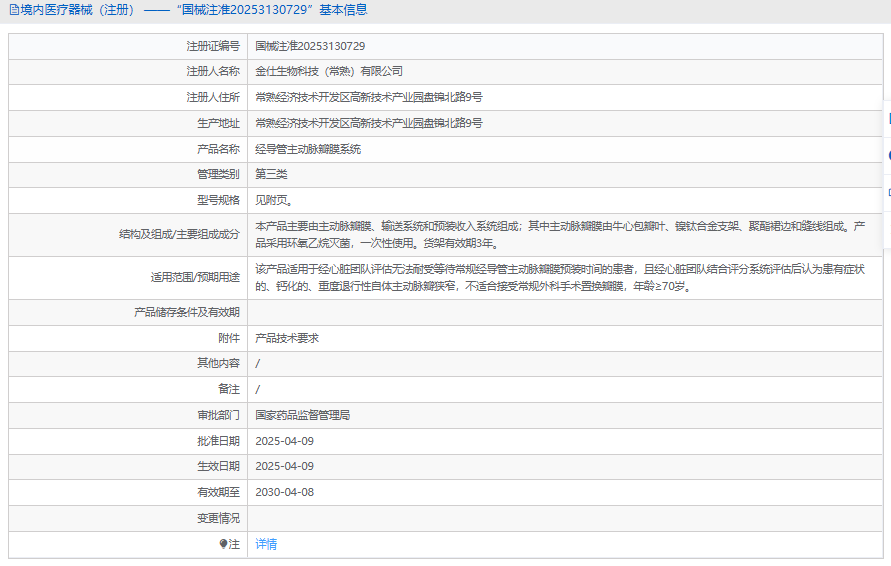Select the 结构及组成/主要组成成分 label

(x=179, y=234)
